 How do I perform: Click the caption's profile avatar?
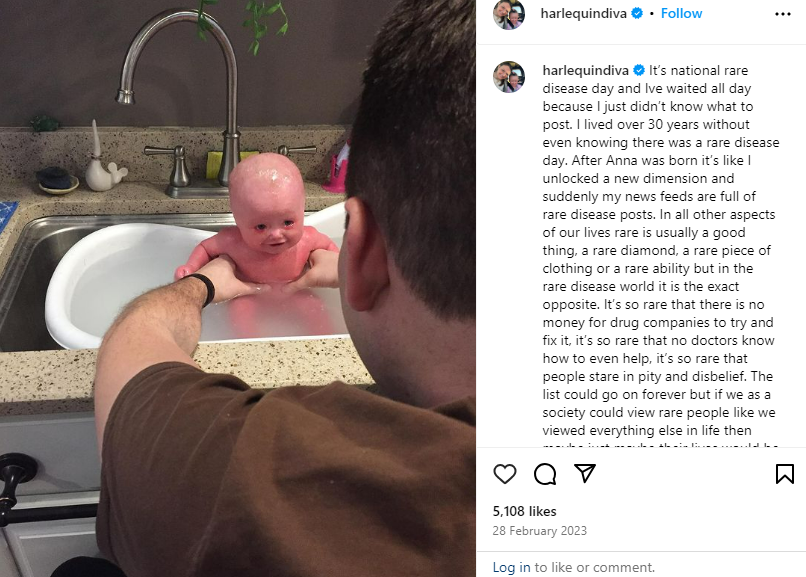click(509, 77)
